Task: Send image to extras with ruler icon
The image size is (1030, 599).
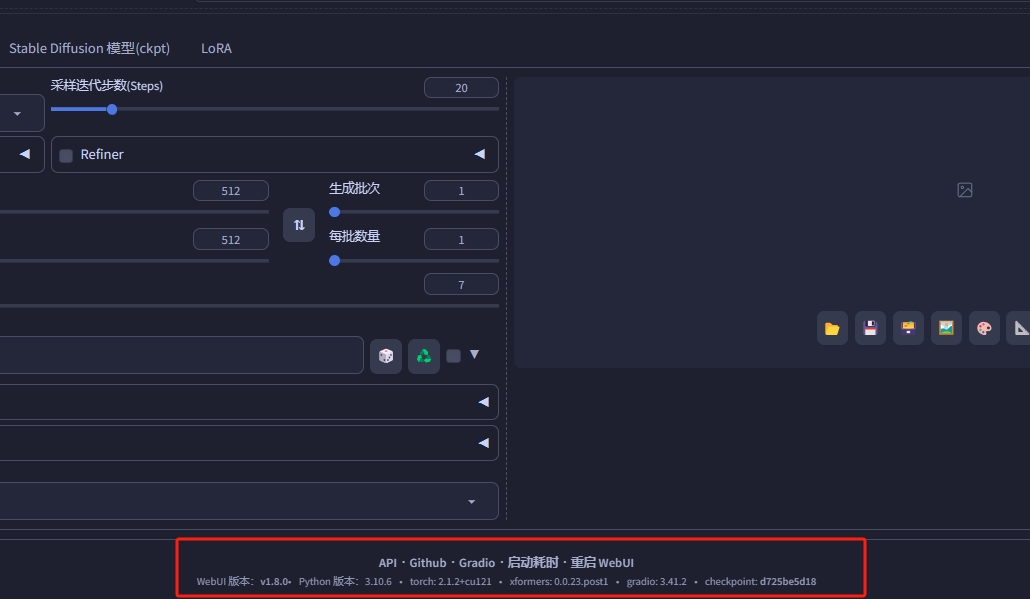Action: coord(1020,327)
